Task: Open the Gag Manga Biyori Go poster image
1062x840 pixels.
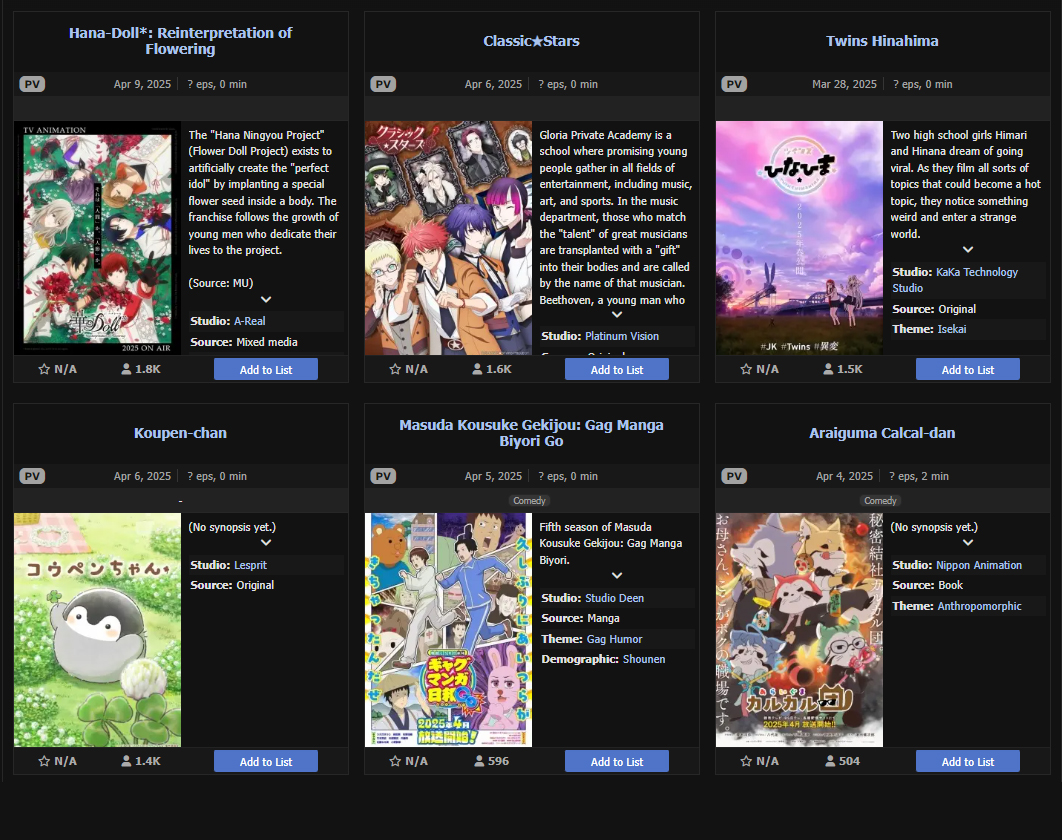Action: [448, 630]
